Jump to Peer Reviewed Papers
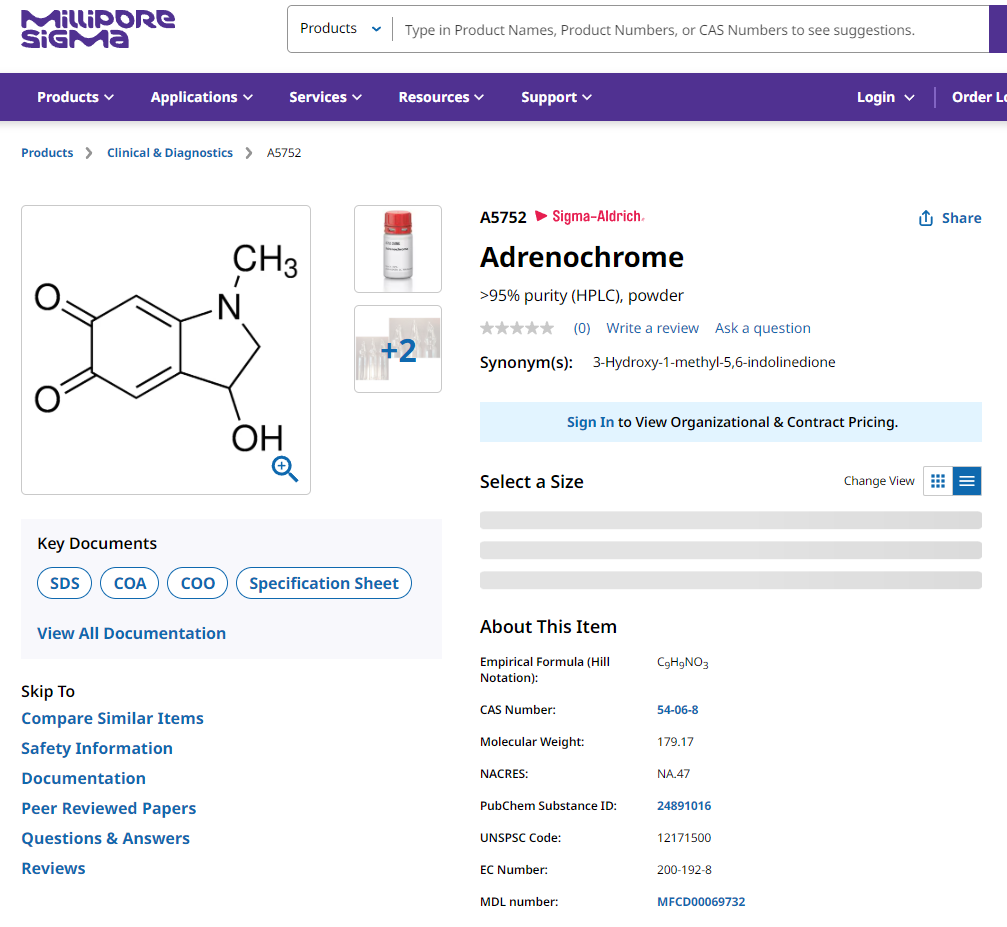The image size is (1007, 927). click(109, 808)
